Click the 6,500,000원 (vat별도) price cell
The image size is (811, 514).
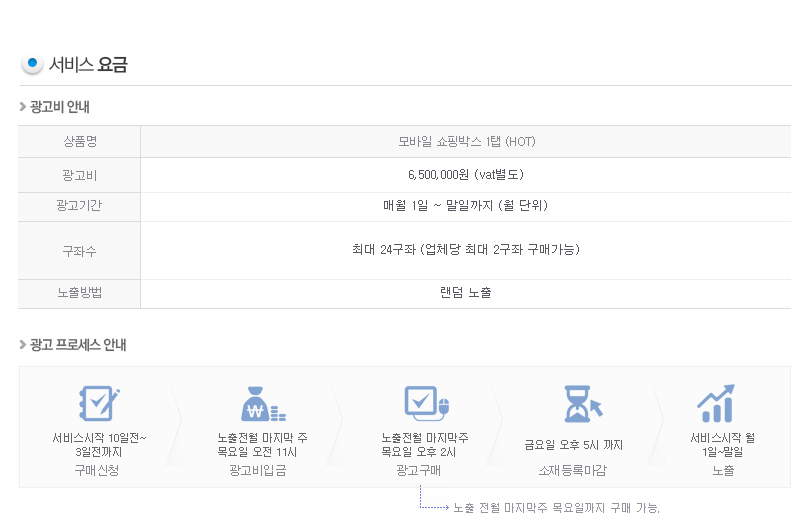(x=466, y=175)
